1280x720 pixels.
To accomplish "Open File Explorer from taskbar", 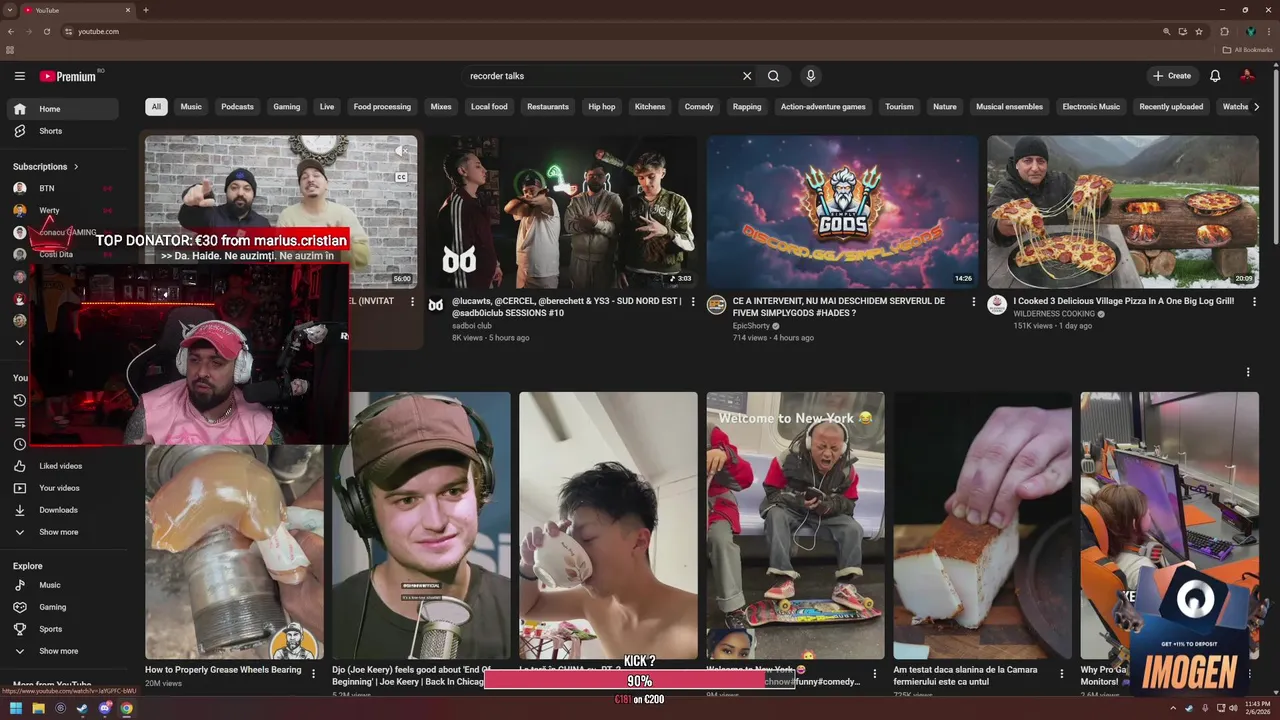I will [x=38, y=709].
